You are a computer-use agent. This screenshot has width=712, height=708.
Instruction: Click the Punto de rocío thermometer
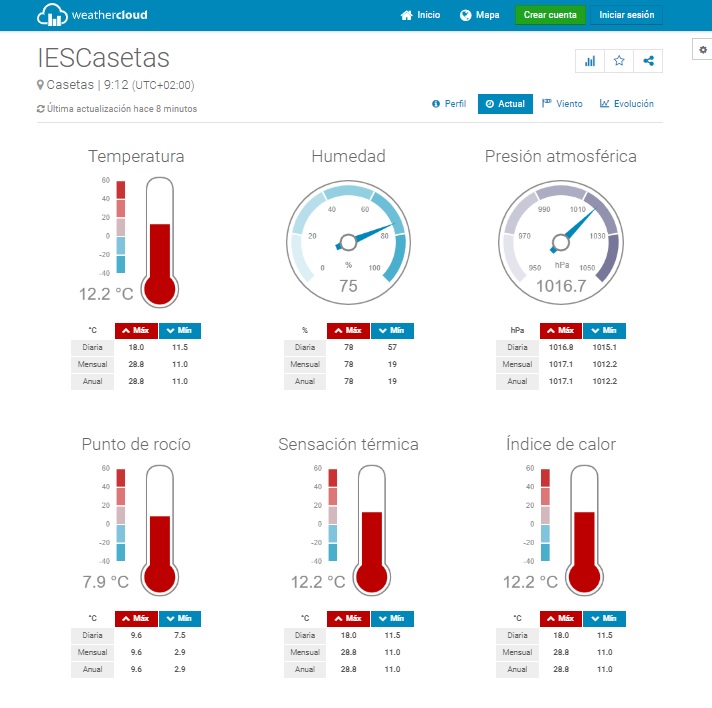click(159, 530)
